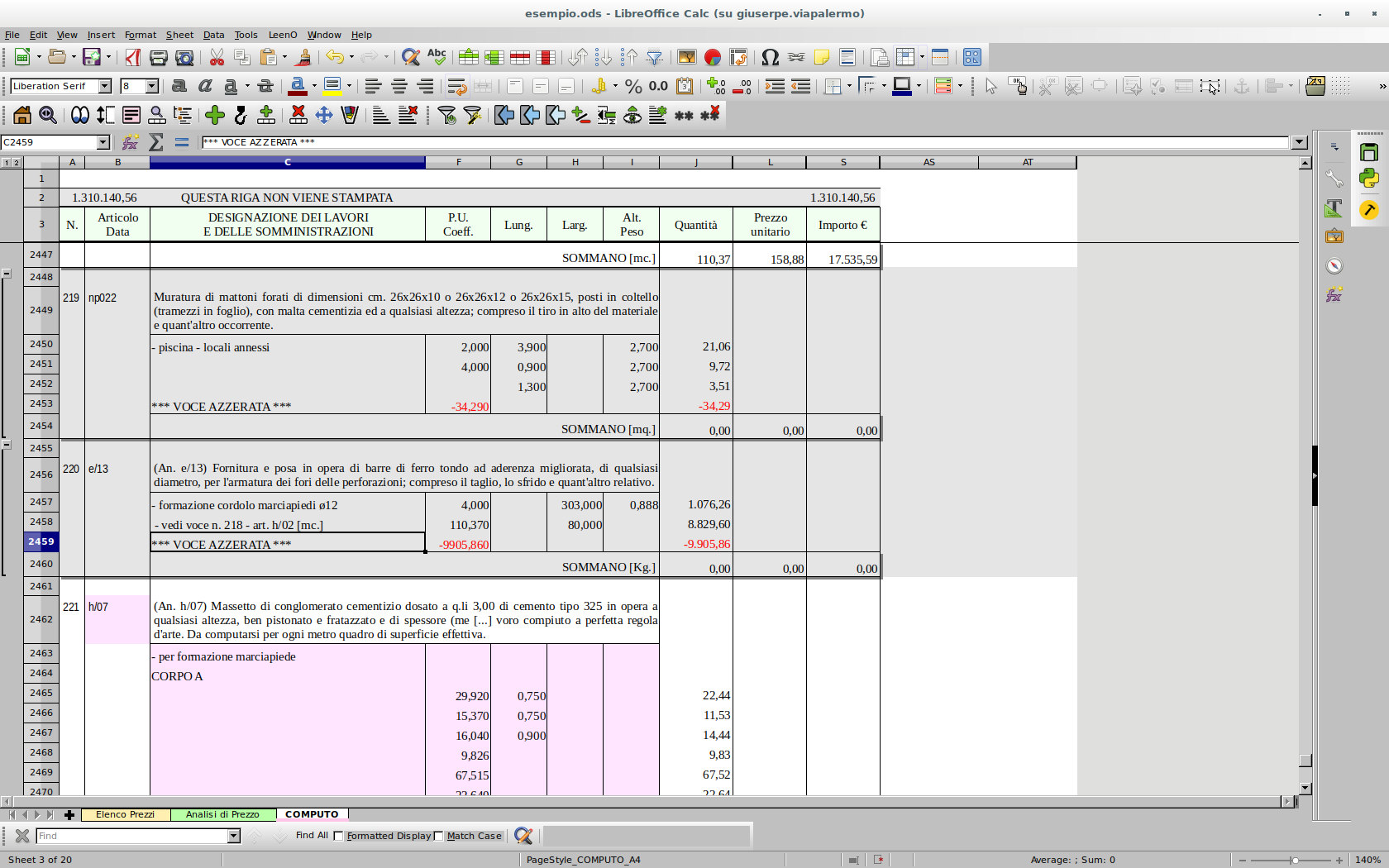
Task: Open the Name Box dropdown arrow
Action: pyautogui.click(x=103, y=142)
